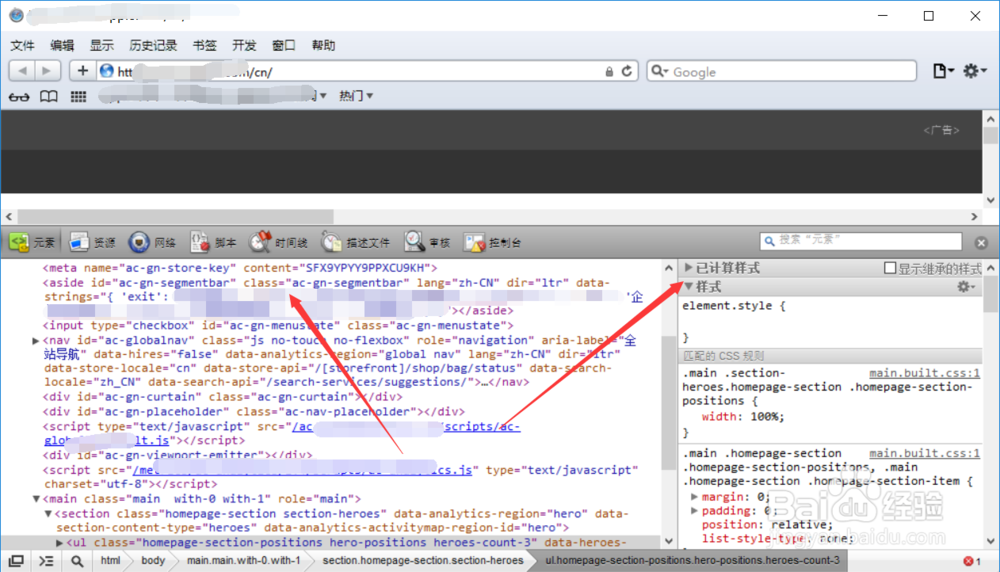Select the meta ac-gn-store-key row
The width and height of the screenshot is (1000, 572).
click(x=240, y=268)
